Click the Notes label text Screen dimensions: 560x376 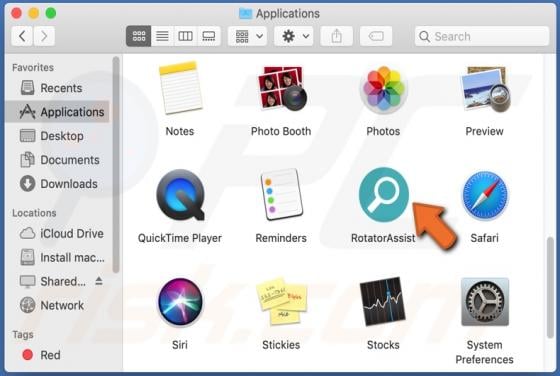click(x=180, y=131)
